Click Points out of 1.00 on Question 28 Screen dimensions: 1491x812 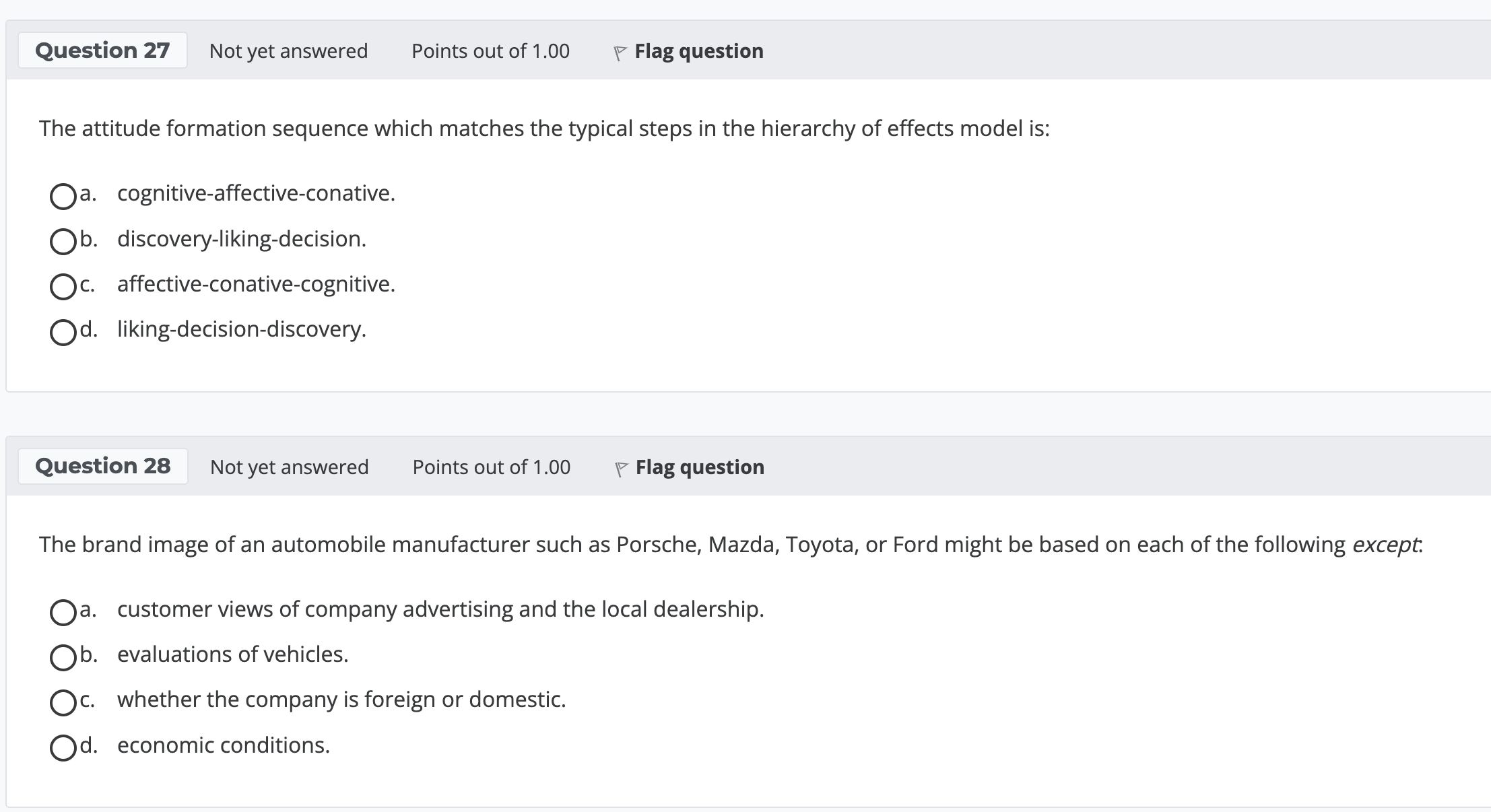coord(491,467)
